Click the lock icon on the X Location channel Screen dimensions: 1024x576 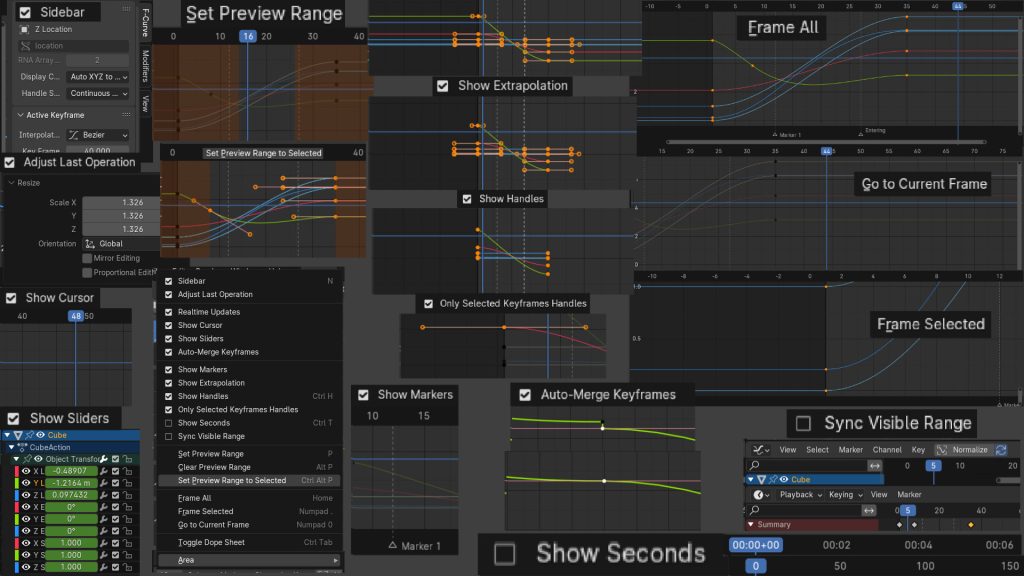(x=129, y=471)
